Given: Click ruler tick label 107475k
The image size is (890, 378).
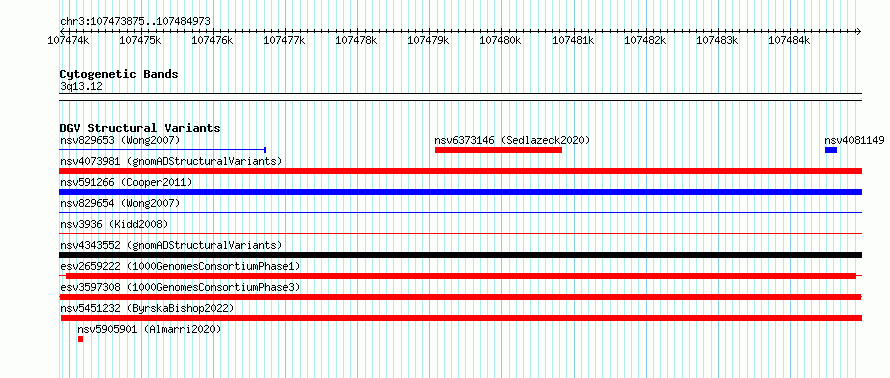Looking at the screenshot, I should pos(140,40).
